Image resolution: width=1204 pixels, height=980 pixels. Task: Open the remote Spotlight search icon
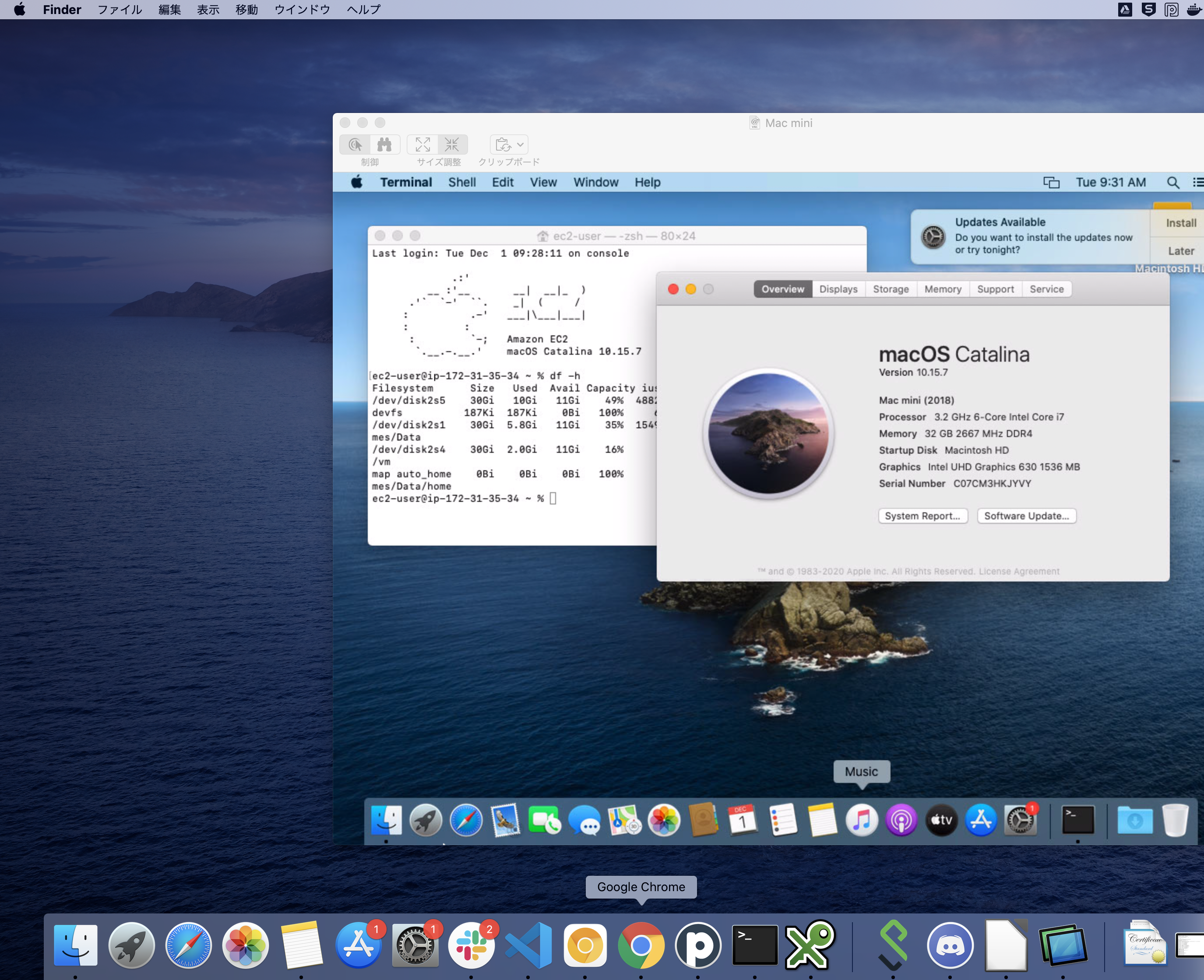pyautogui.click(x=1172, y=182)
